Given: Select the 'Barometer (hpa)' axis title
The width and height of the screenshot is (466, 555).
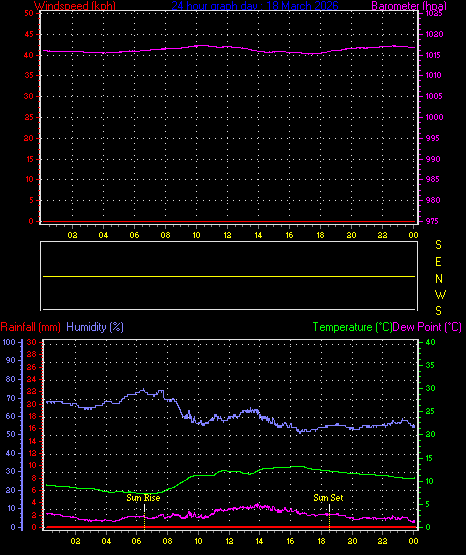Looking at the screenshot, I should click(409, 6).
